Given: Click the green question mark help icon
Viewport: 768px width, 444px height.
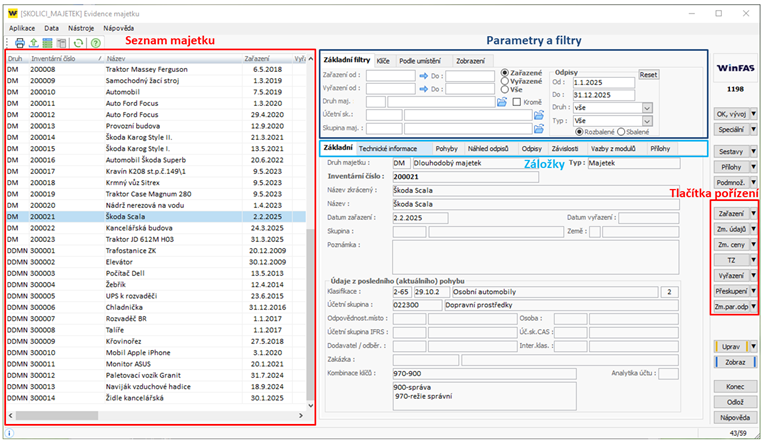Looking at the screenshot, I should 96,43.
